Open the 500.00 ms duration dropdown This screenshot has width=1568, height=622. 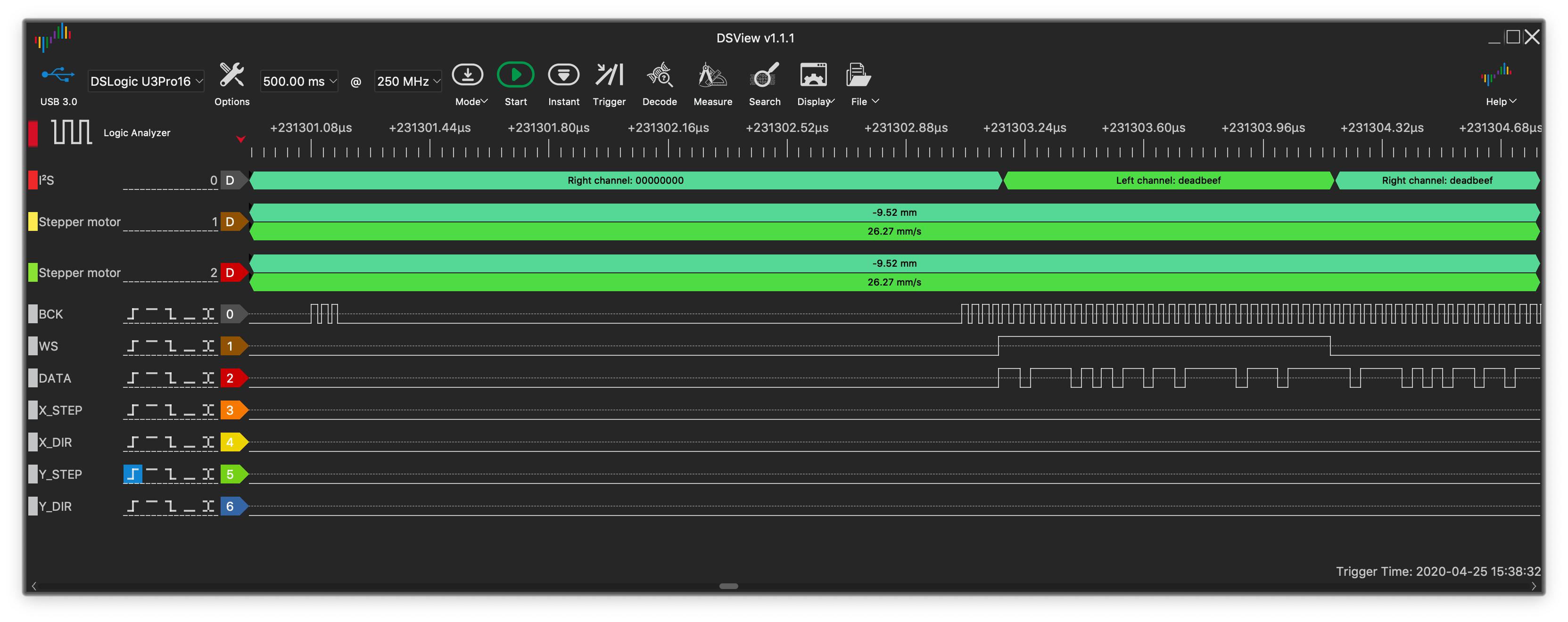[299, 81]
